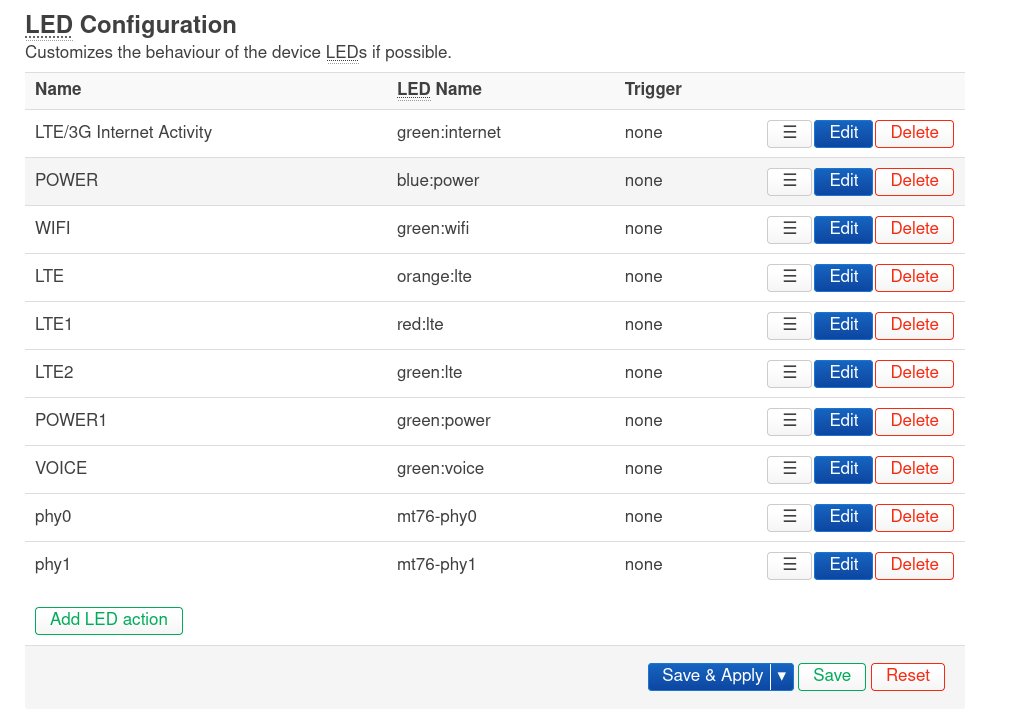Edit the LTE/3G Internet Activity LED
1024x719 pixels.
tap(843, 133)
